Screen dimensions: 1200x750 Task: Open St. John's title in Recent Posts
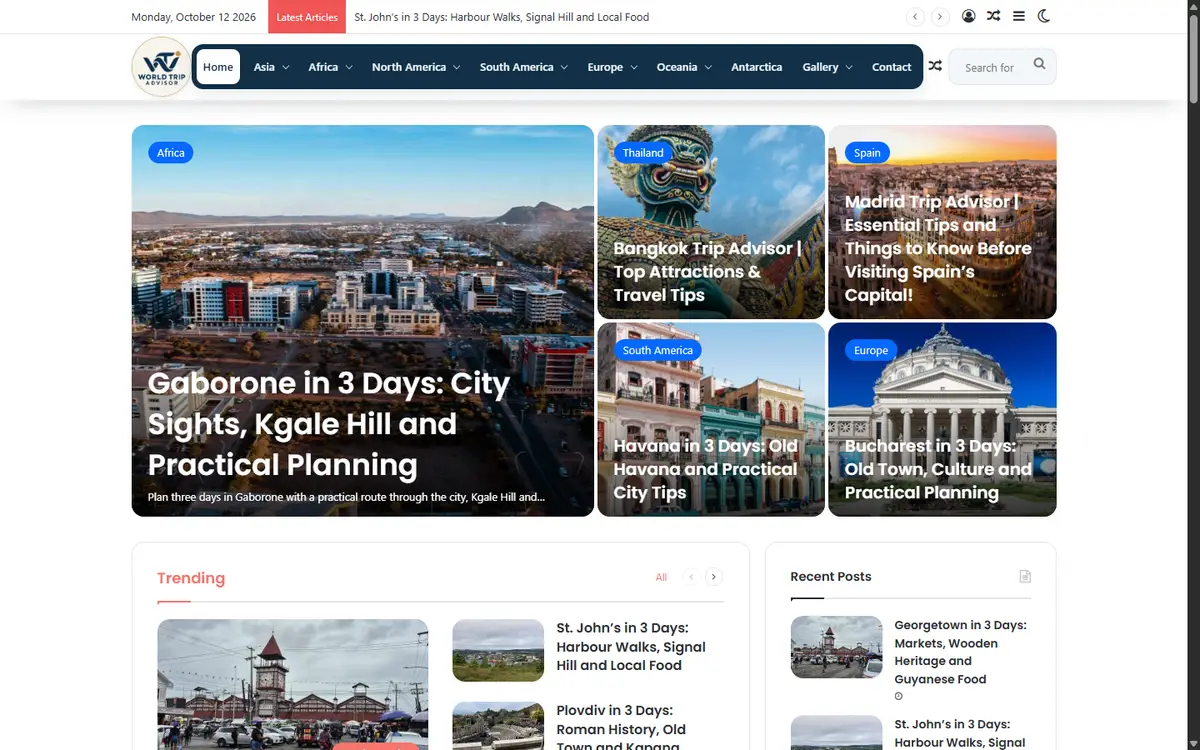[x=960, y=733]
